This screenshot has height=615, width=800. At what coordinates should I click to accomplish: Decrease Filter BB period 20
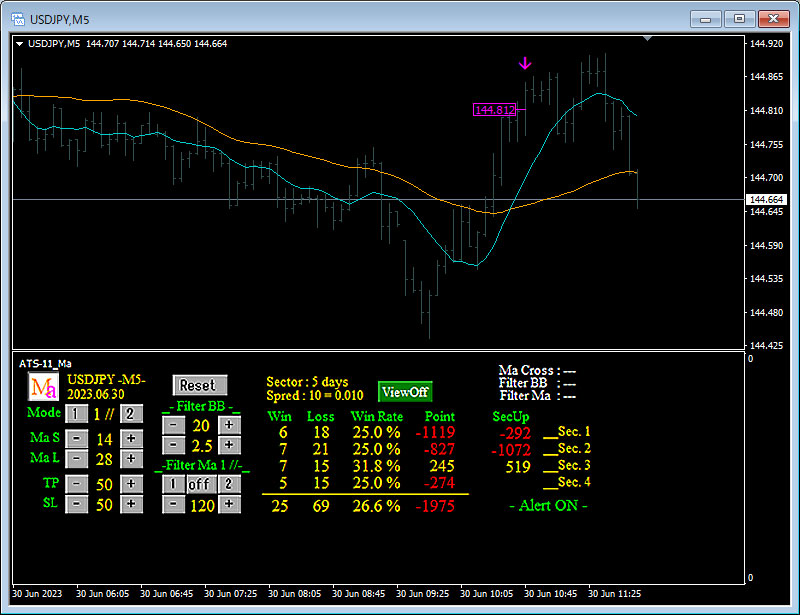tap(173, 425)
